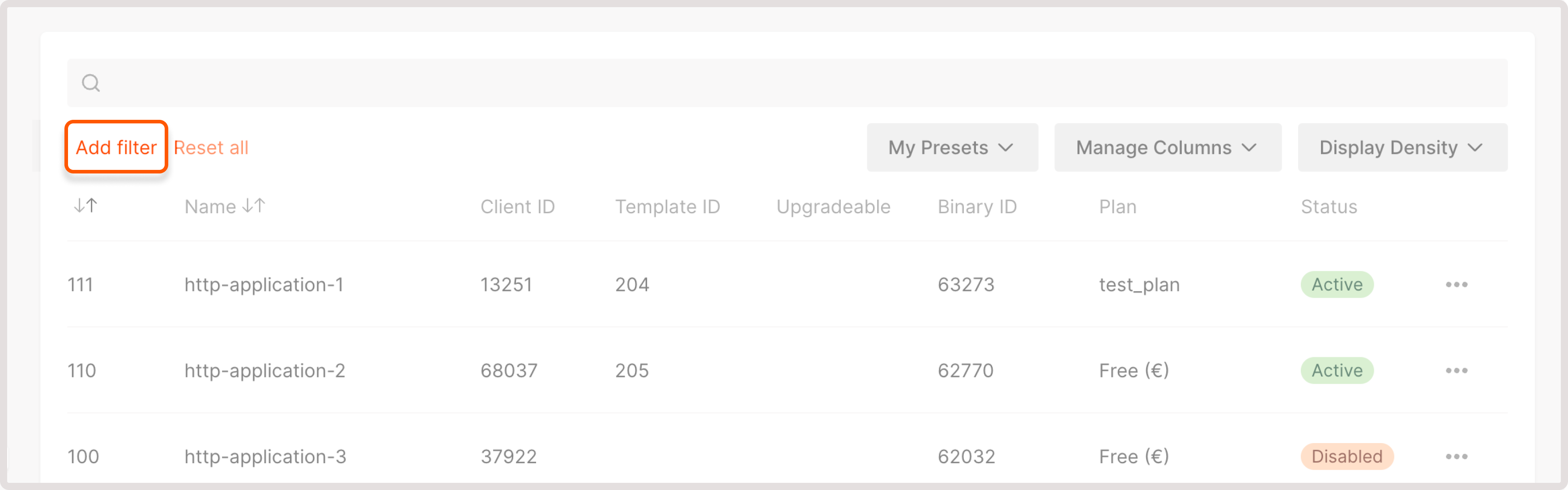Image resolution: width=1568 pixels, height=490 pixels.
Task: Click the Disabled badge for http-application-3
Action: coord(1346,456)
